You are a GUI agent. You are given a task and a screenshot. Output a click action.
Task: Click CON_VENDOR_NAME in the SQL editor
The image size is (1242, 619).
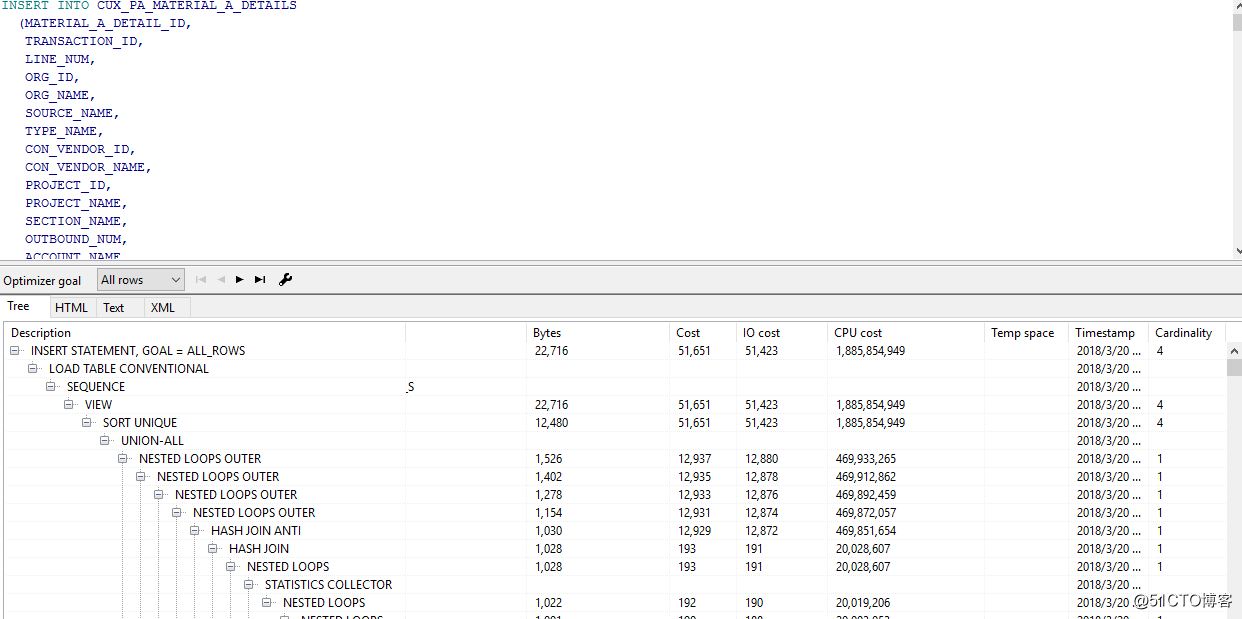tap(85, 167)
